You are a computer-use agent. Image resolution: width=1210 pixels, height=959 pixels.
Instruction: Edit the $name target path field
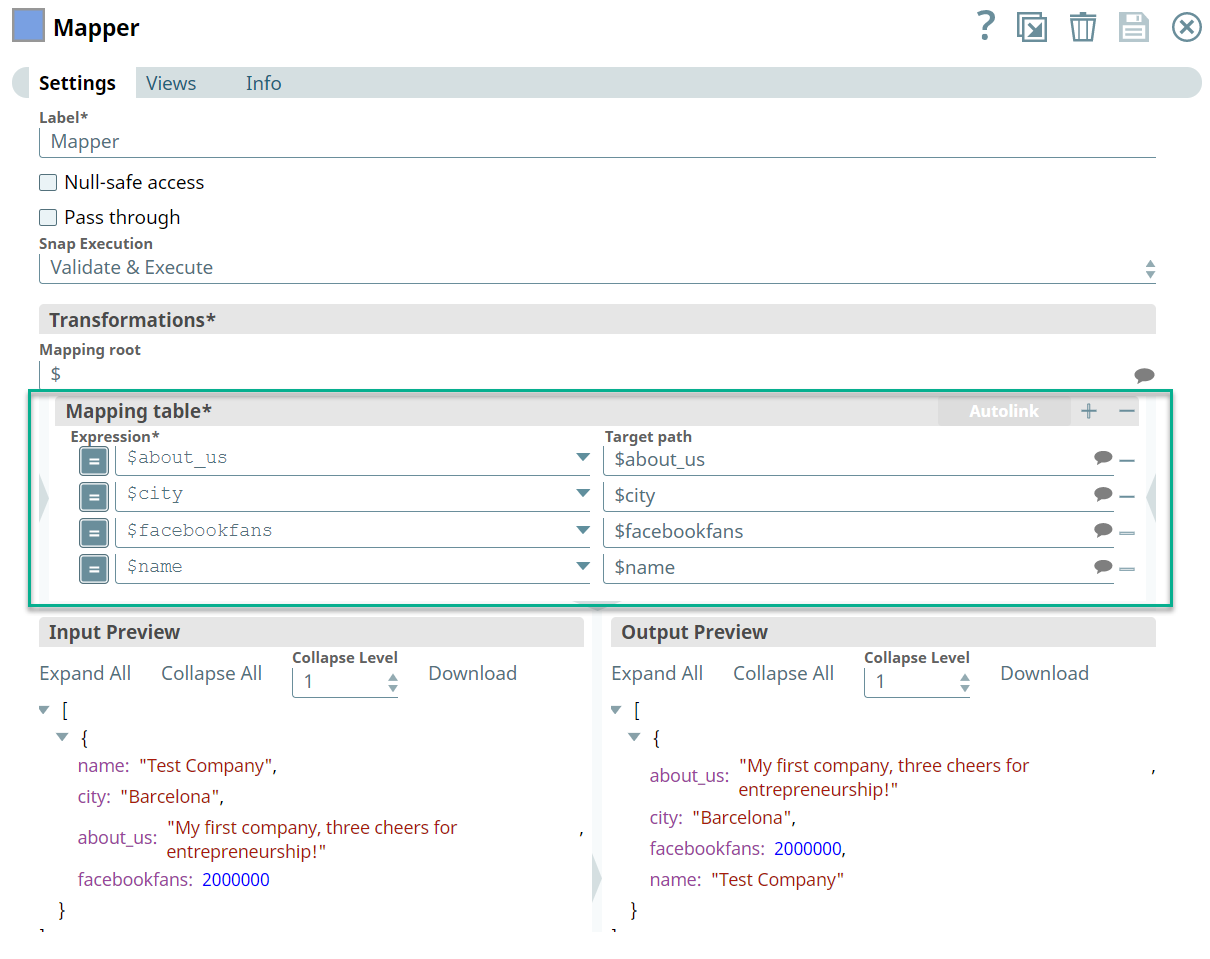pos(847,568)
